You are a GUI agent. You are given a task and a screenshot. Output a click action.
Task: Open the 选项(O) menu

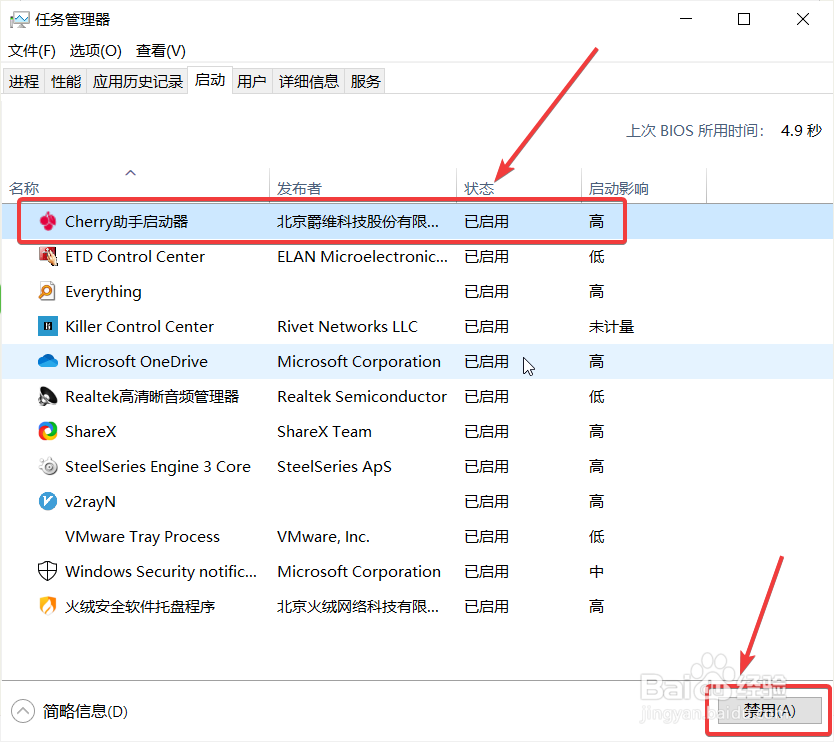95,51
